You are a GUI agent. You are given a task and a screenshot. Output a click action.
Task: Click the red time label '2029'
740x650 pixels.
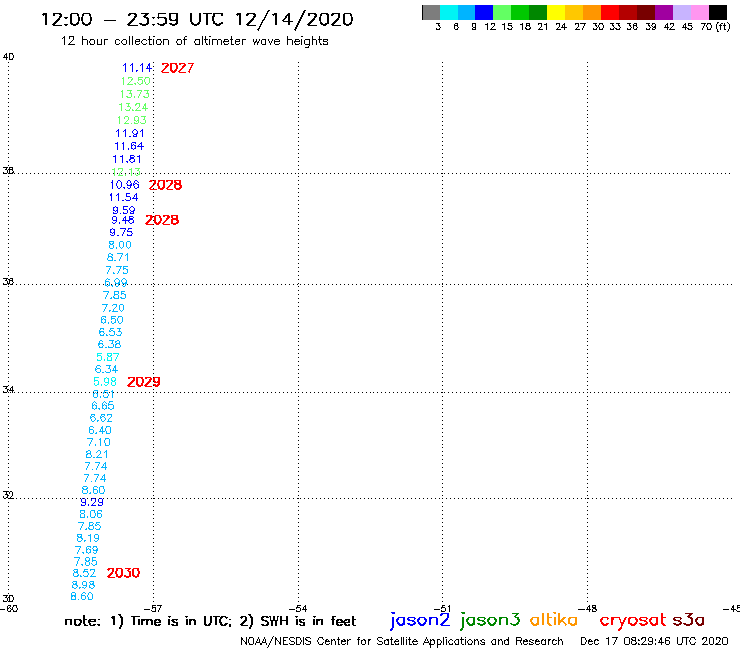pos(143,382)
